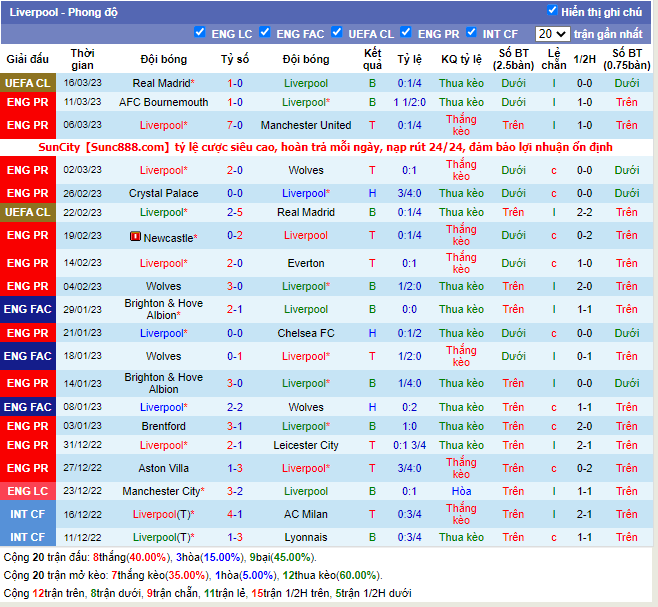The image size is (658, 607).
Task: Open the AFC Bournemouth team link
Action: [x=163, y=102]
